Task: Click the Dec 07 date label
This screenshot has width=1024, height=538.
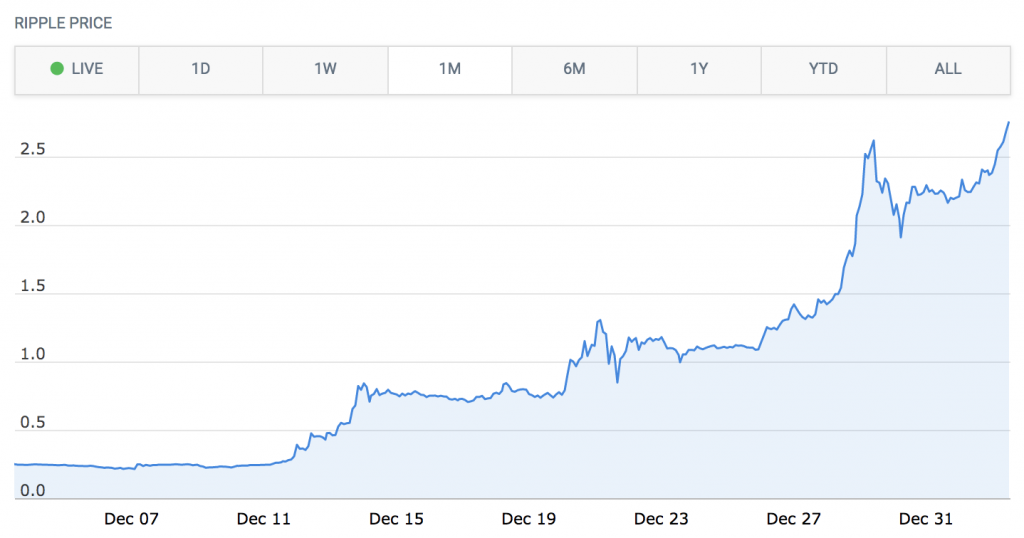Action: pyautogui.click(x=131, y=519)
